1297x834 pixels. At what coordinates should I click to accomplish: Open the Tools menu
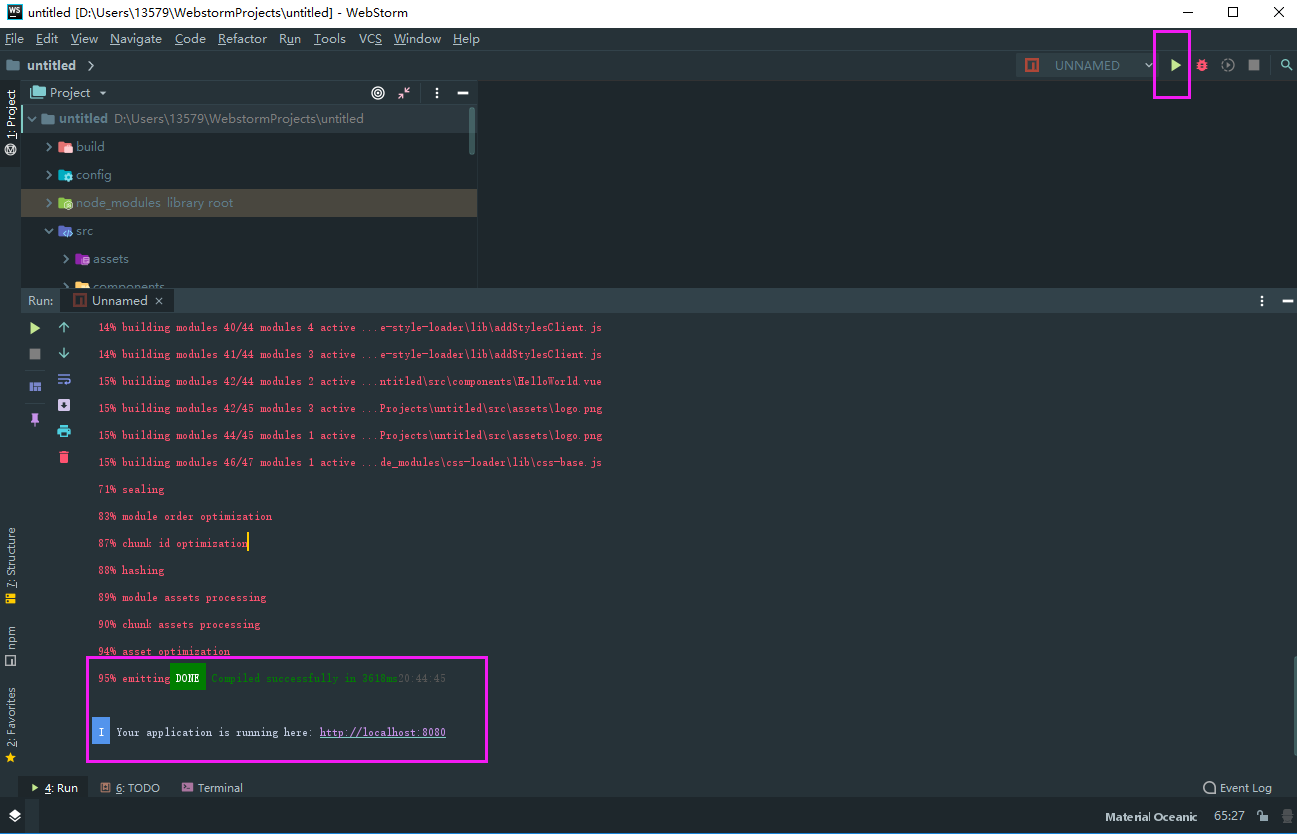click(329, 39)
